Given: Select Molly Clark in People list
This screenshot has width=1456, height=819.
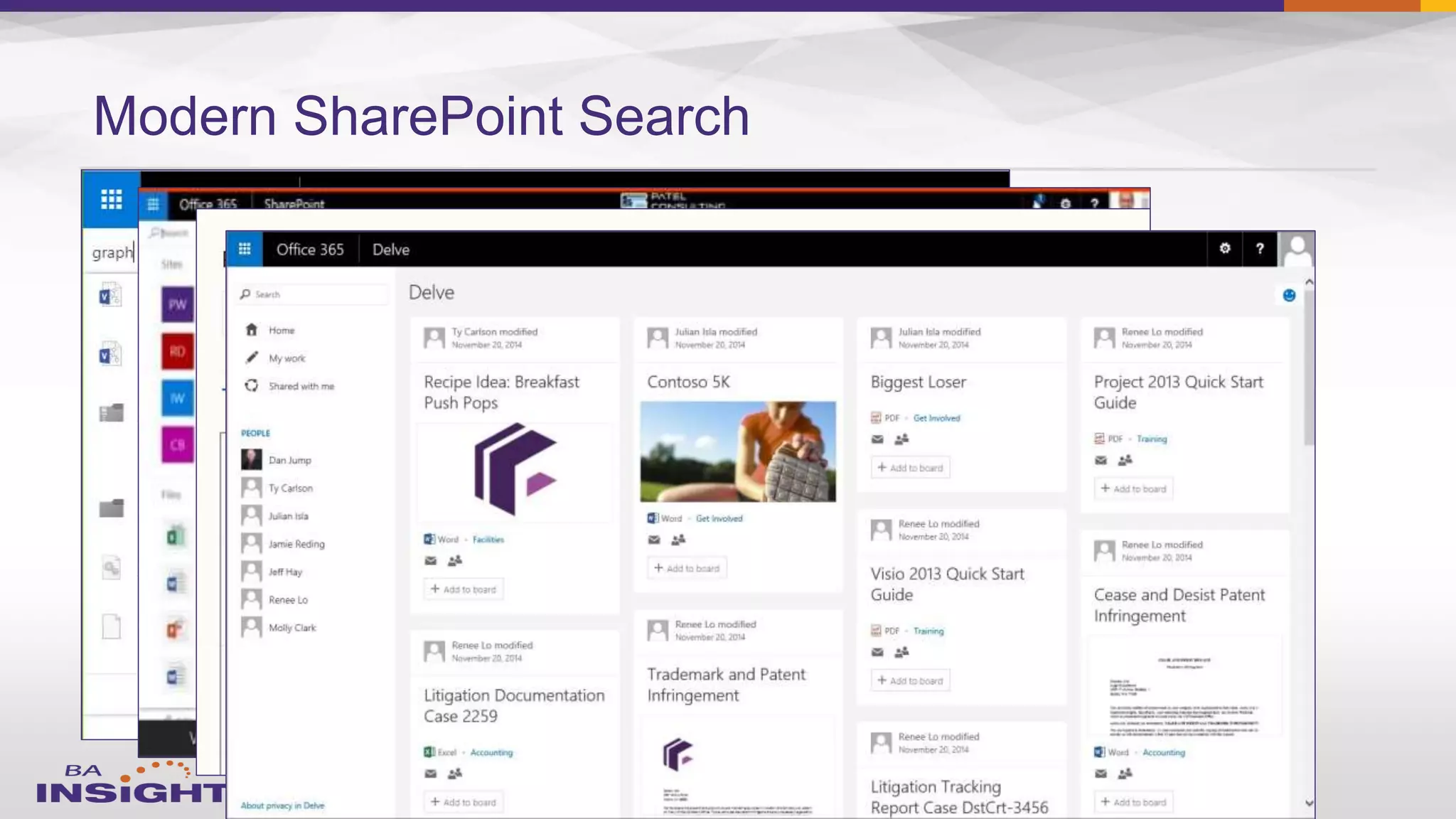Looking at the screenshot, I should 292,628.
